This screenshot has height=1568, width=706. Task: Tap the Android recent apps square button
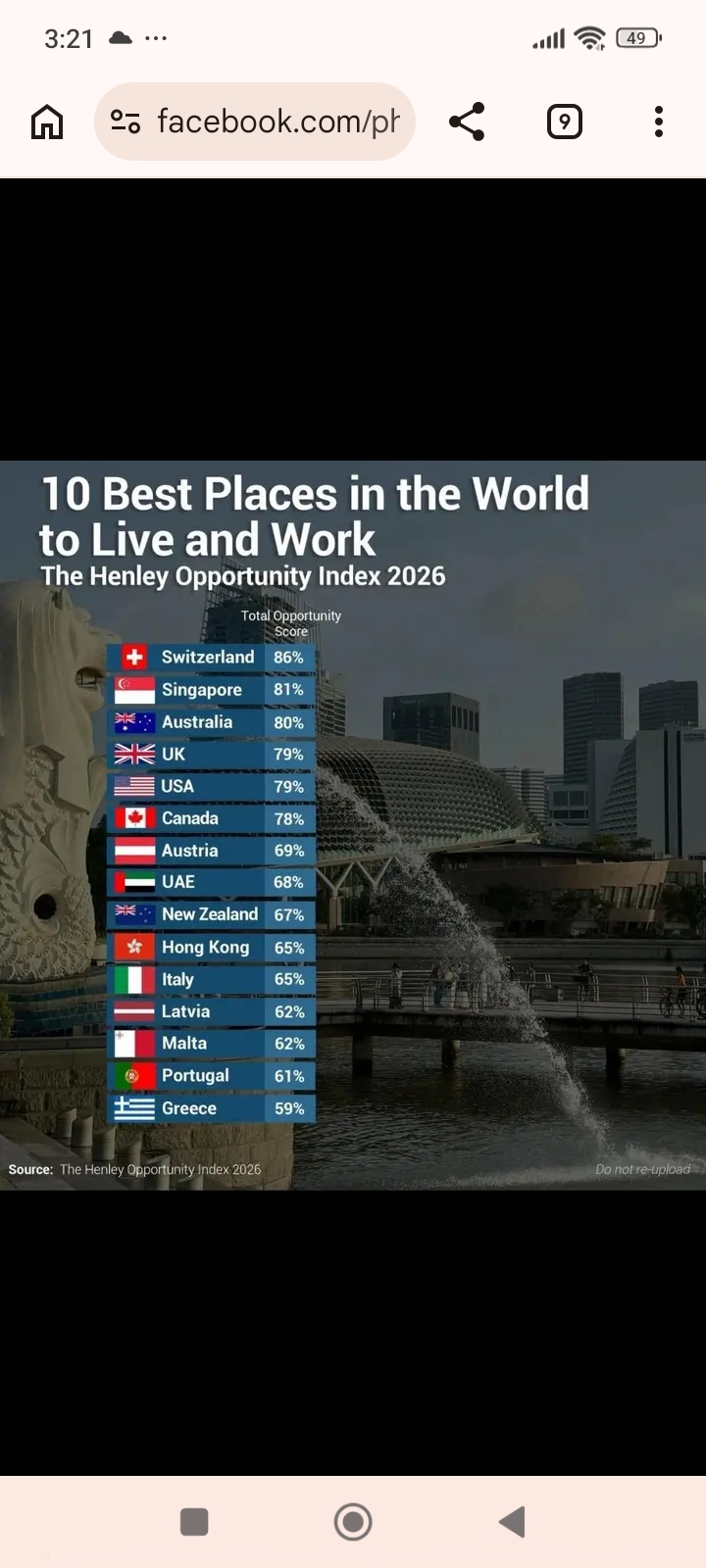(x=194, y=1522)
